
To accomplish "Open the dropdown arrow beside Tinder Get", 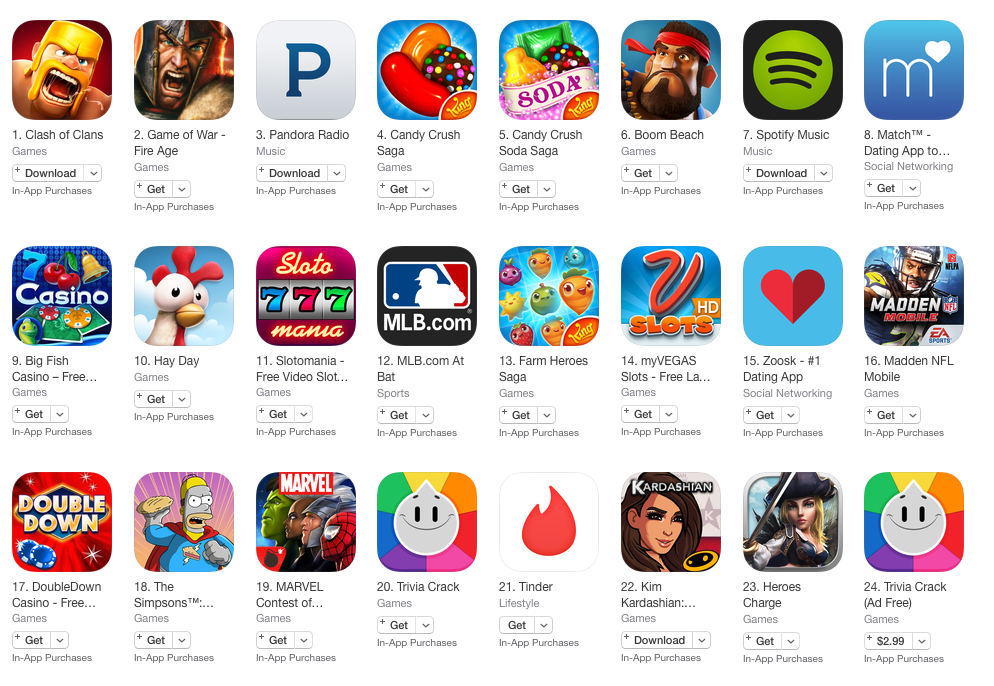I will (544, 625).
